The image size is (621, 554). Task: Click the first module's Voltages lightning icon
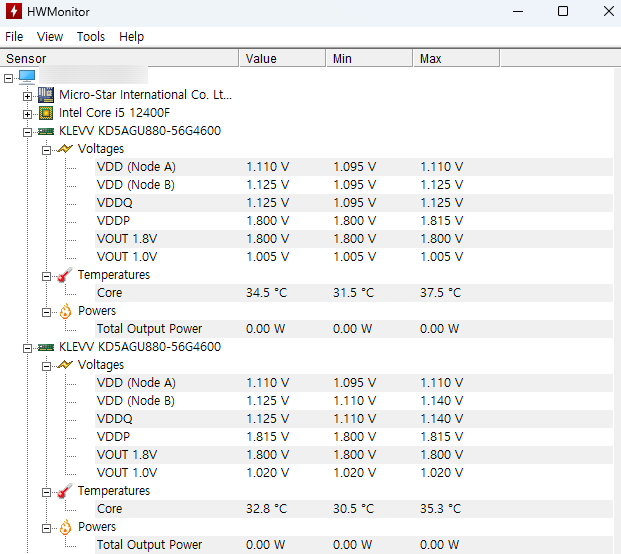coord(65,149)
